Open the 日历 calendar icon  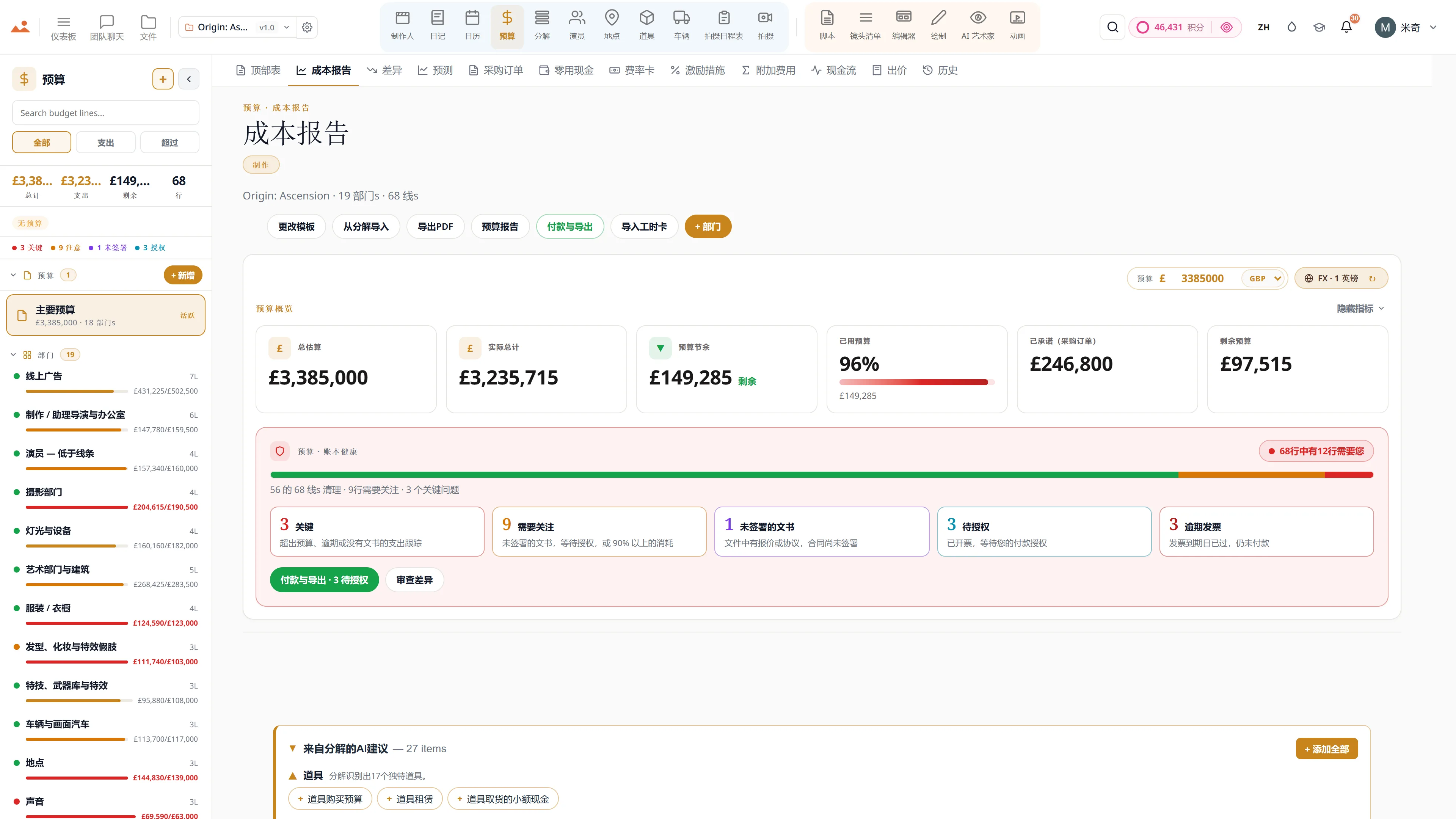(472, 26)
